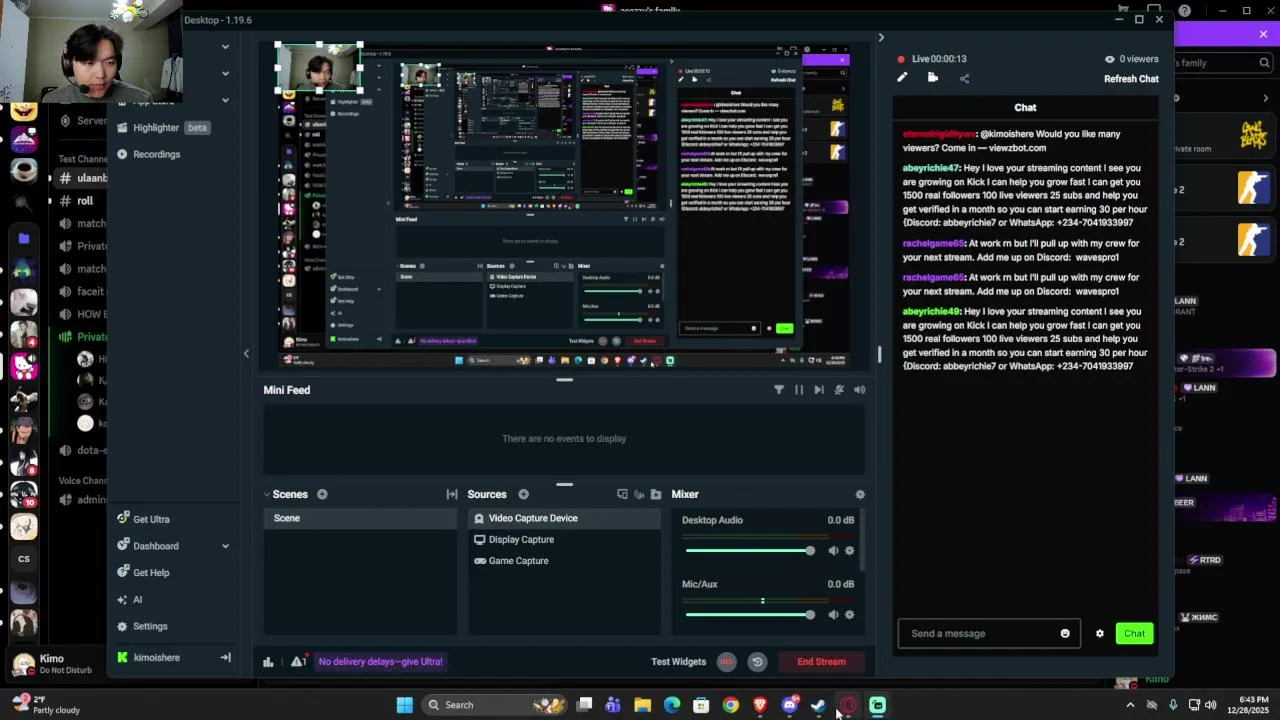Open the notifications warning icon
Image resolution: width=1280 pixels, height=720 pixels.
click(x=297, y=662)
